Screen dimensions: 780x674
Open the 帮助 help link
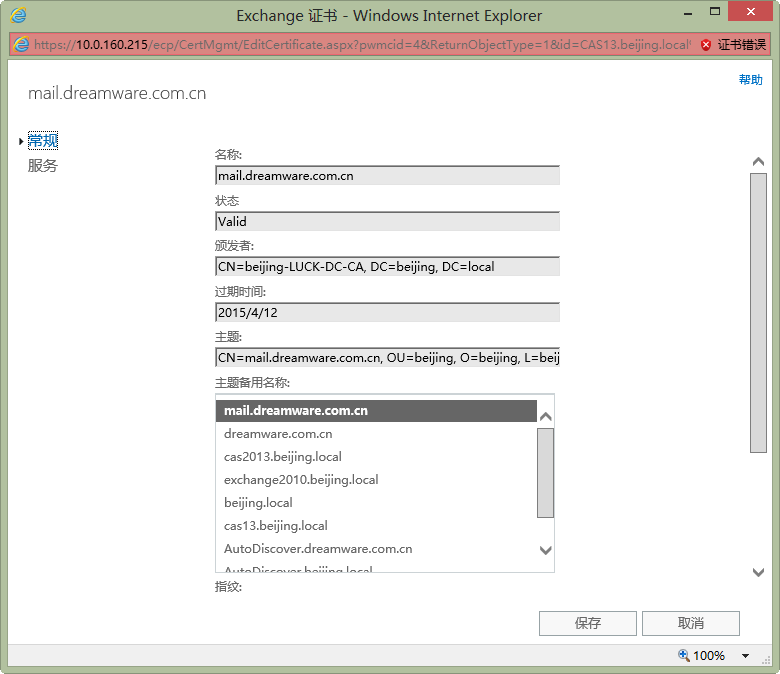[x=750, y=80]
